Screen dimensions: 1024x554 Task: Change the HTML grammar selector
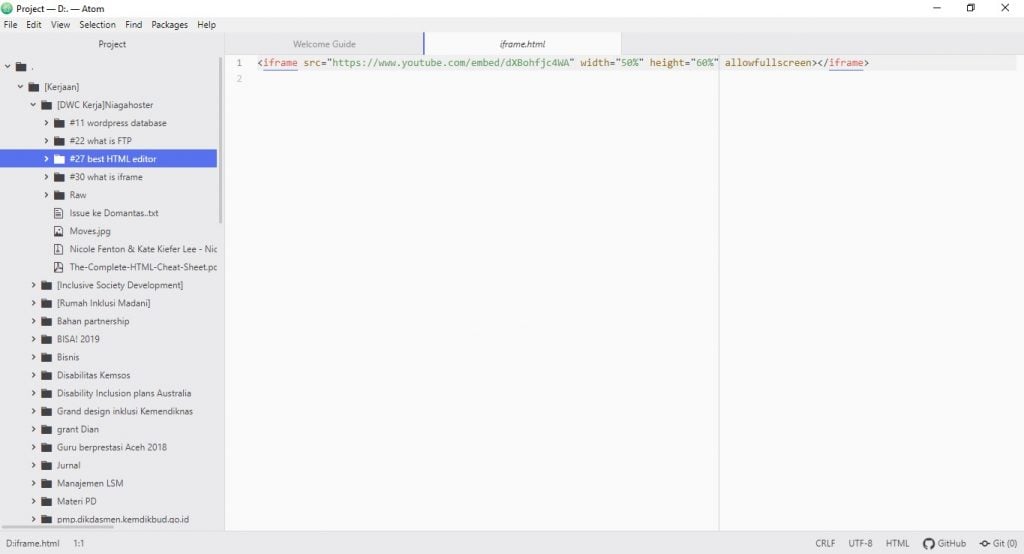pyautogui.click(x=897, y=544)
